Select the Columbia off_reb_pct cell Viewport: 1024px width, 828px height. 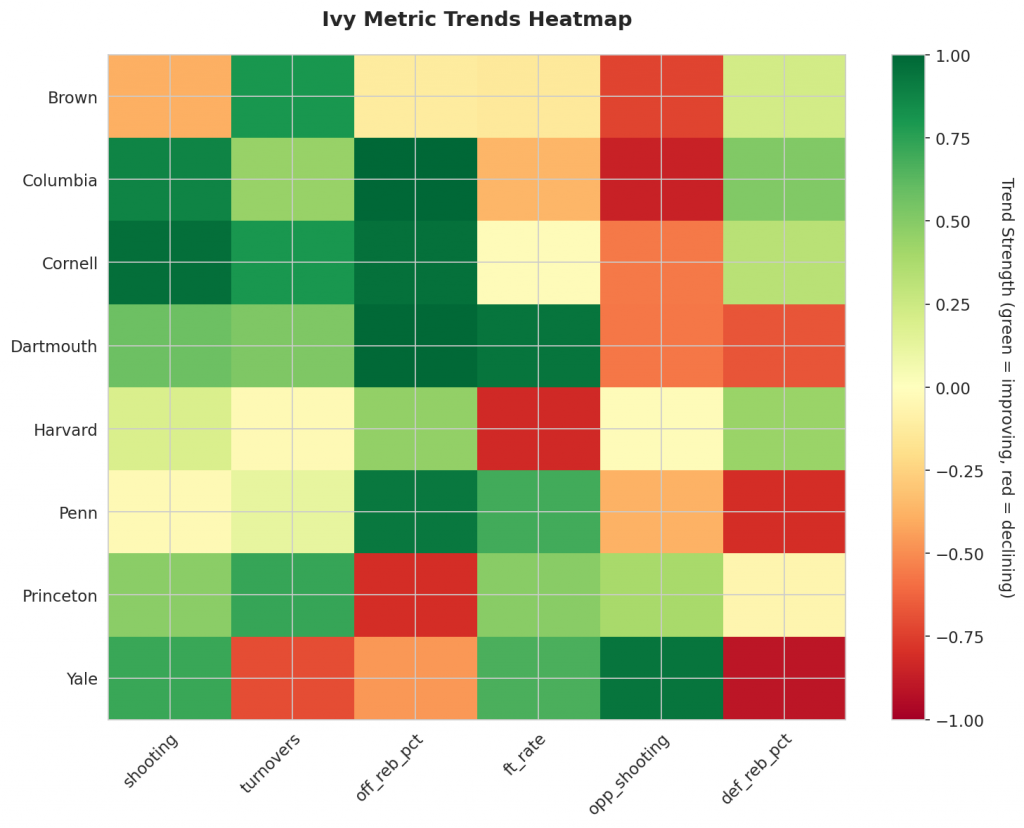(x=415, y=180)
